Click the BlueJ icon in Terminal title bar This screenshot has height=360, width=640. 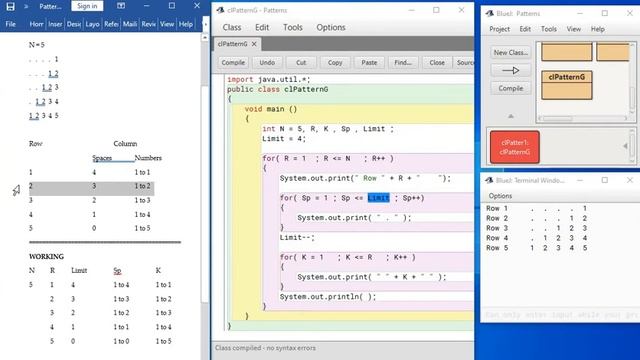(x=489, y=180)
